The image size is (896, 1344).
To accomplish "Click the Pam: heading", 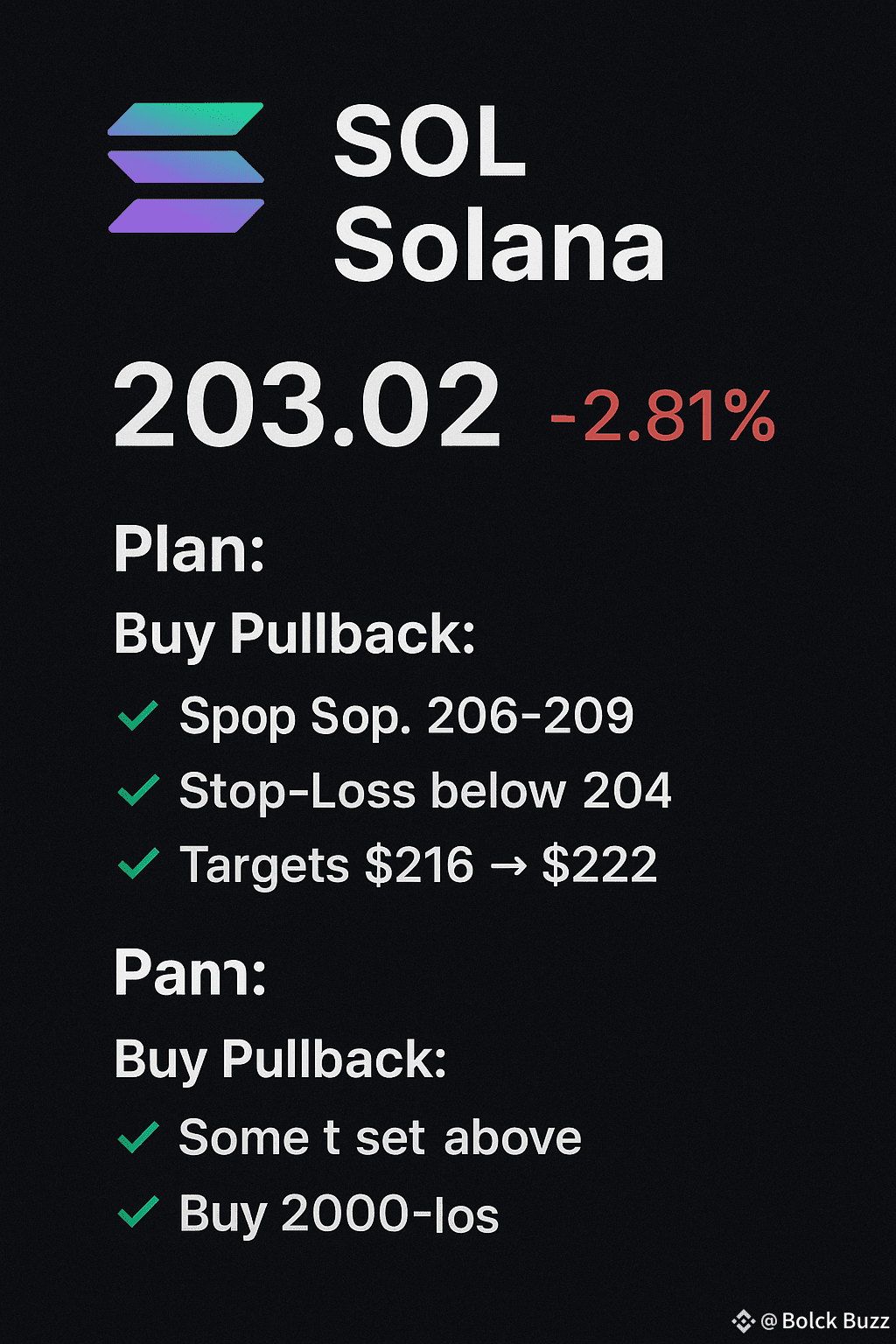I will [x=190, y=973].
